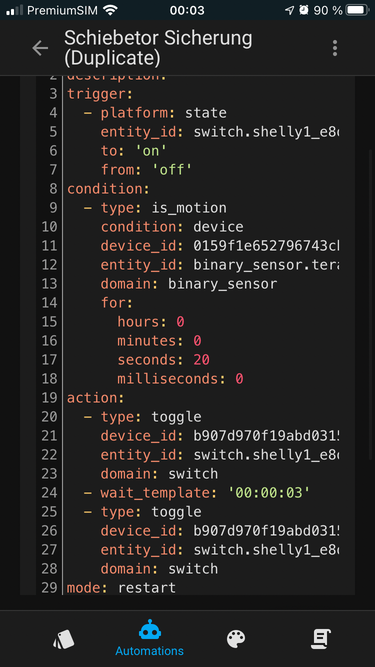375x667 pixels.
Task: Click the 'action:' key on line 19
Action: 96,398
